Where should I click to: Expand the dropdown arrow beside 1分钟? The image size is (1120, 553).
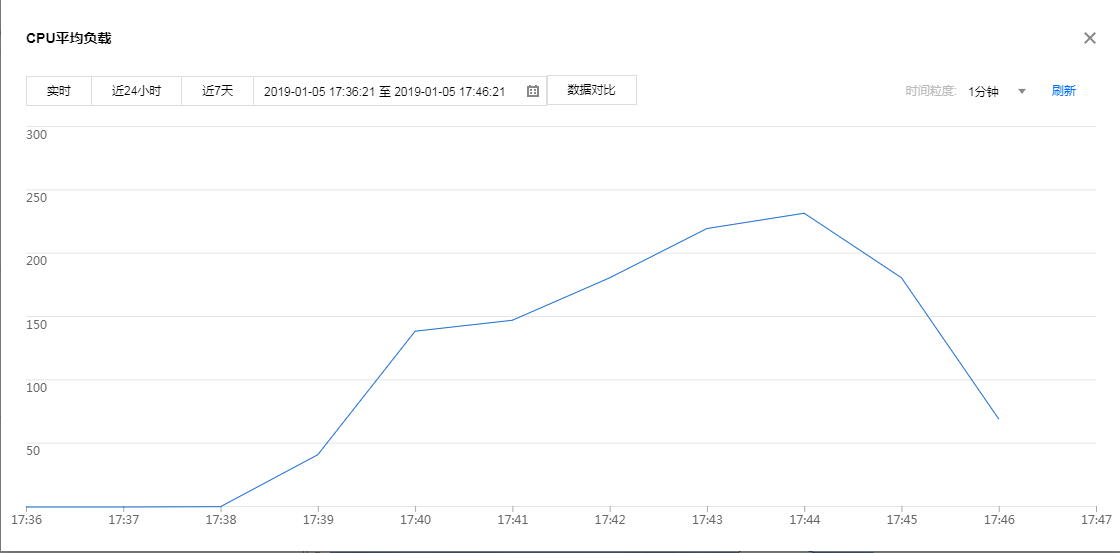click(x=1022, y=91)
